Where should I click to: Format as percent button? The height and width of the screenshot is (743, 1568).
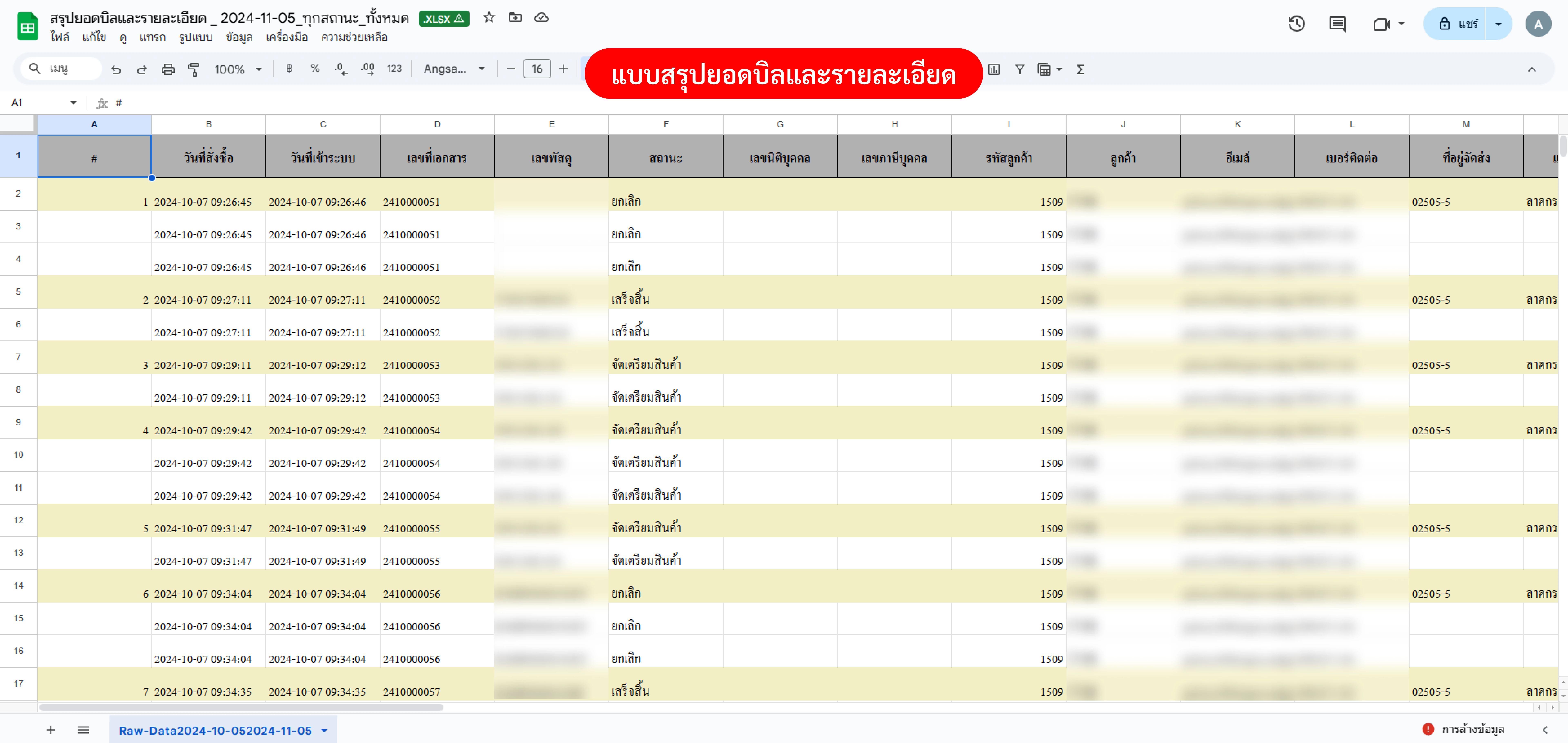(x=315, y=69)
